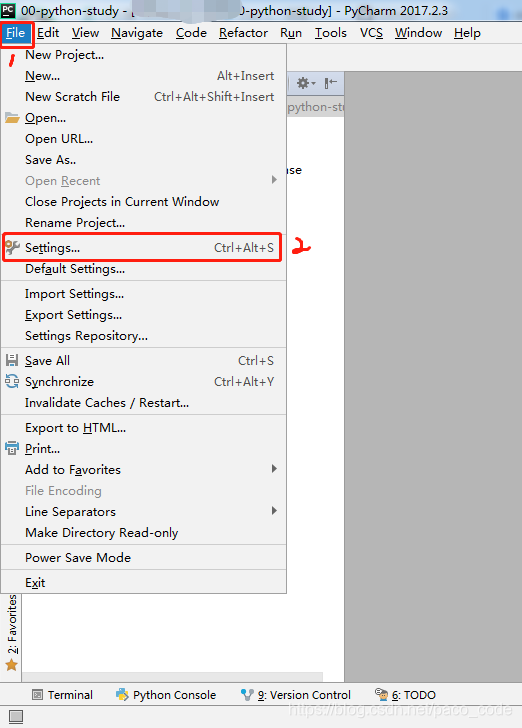This screenshot has width=522, height=728.
Task: Open the Refactor menu
Action: (243, 33)
